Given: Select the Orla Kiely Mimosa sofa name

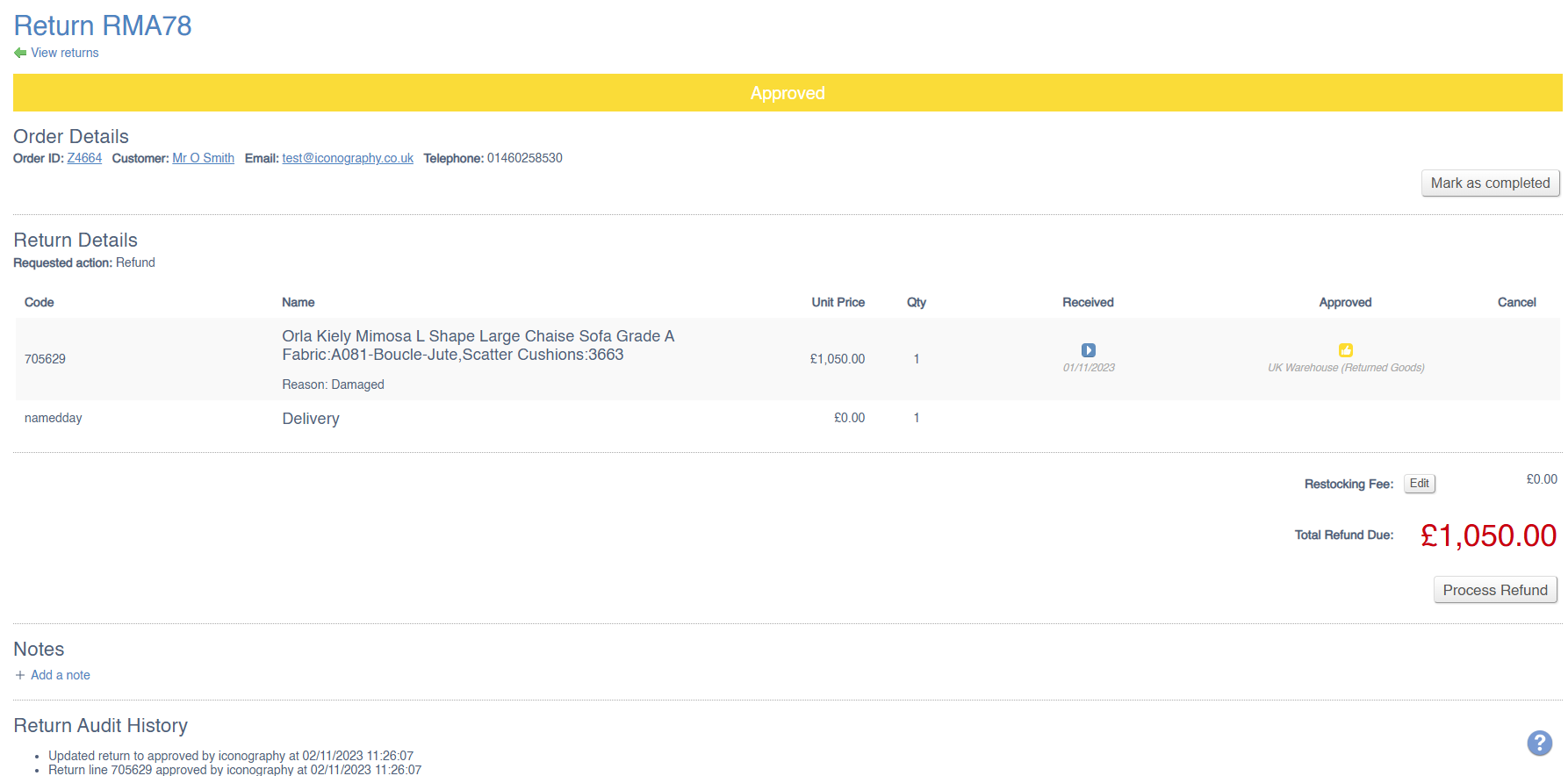Looking at the screenshot, I should pos(478,346).
